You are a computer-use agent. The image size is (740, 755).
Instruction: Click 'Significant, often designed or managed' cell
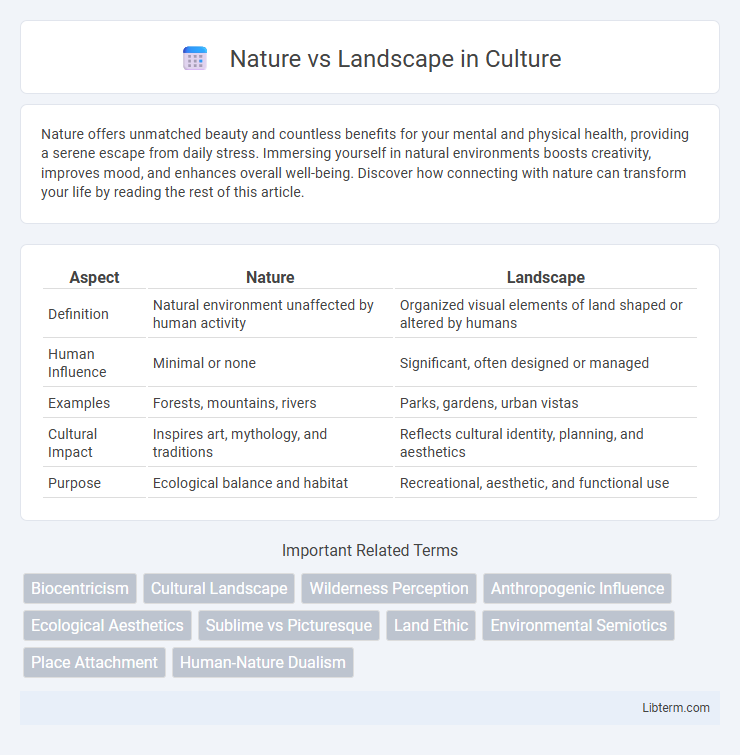[x=545, y=363]
